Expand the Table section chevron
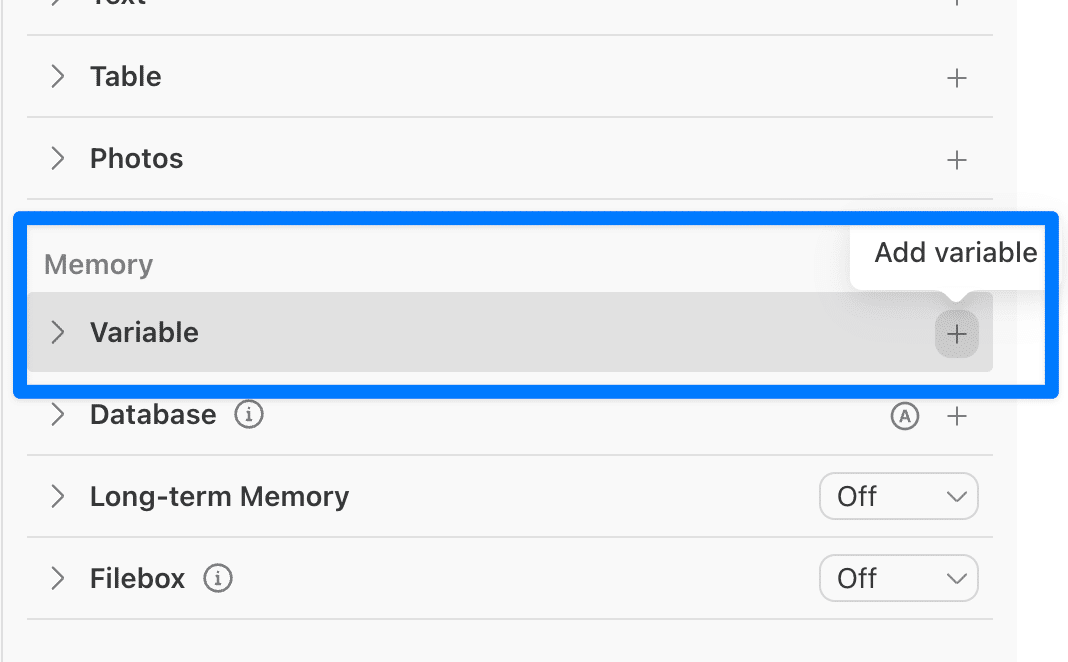This screenshot has height=662, width=1068. click(58, 77)
